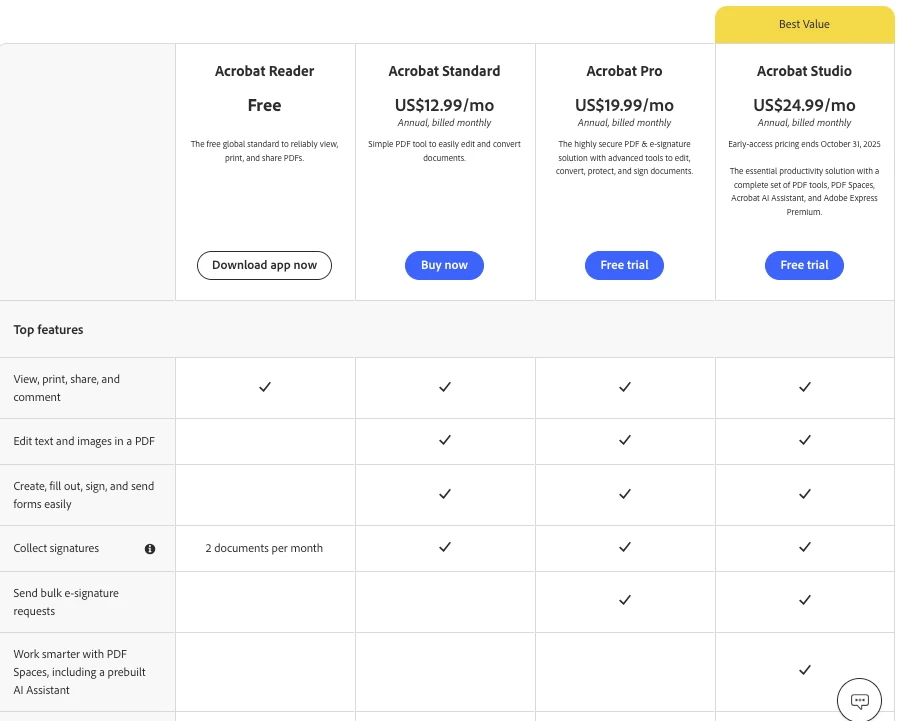This screenshot has height=721, width=904.
Task: Start the Acrobat Studio Free trial
Action: click(804, 265)
